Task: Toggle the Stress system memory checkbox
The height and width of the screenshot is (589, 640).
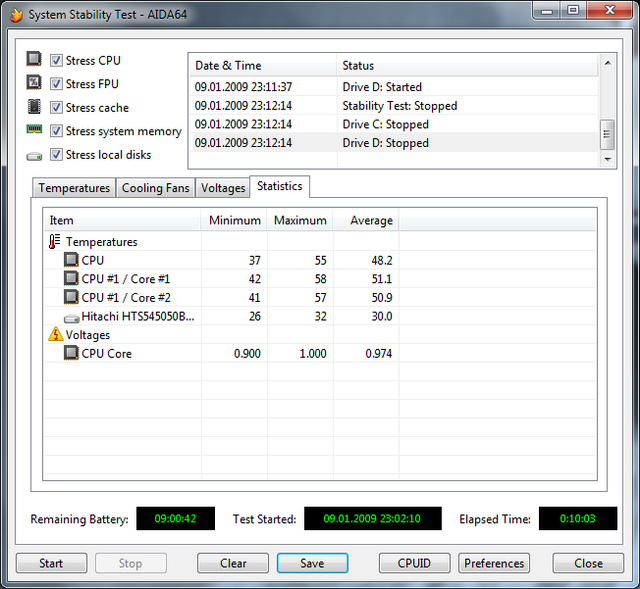Action: [x=56, y=131]
